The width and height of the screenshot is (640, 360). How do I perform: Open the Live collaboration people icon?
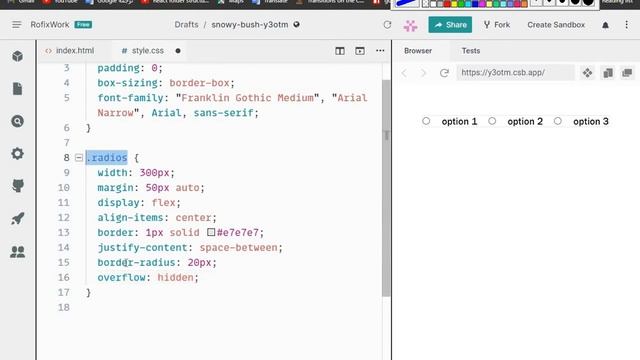coord(18,252)
